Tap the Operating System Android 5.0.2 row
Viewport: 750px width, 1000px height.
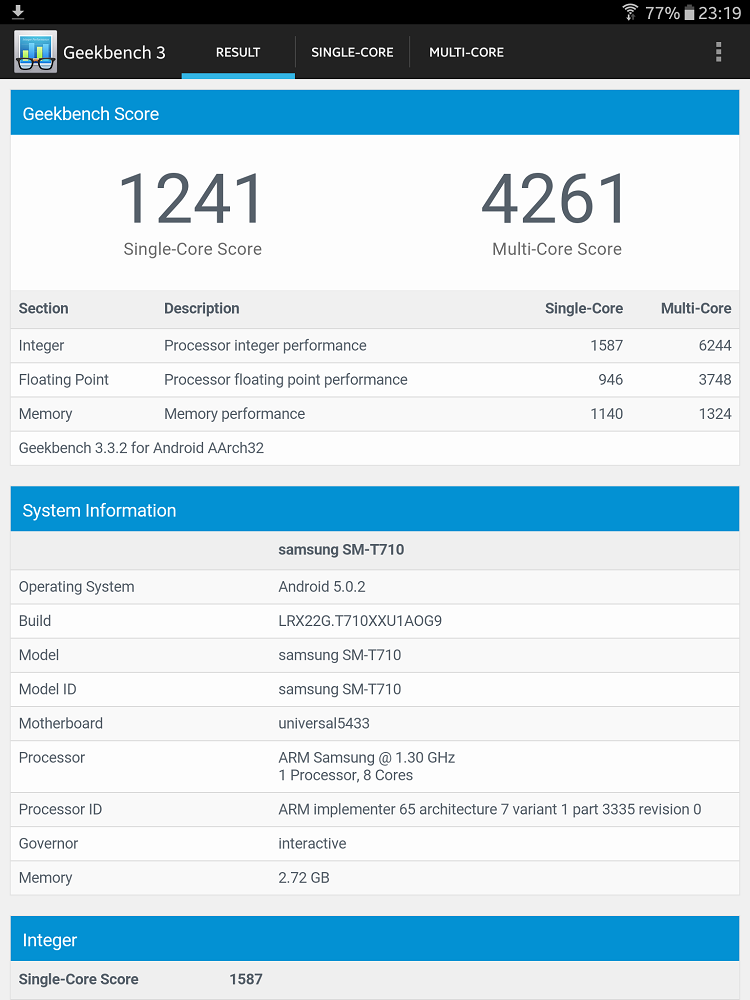pyautogui.click(x=375, y=587)
